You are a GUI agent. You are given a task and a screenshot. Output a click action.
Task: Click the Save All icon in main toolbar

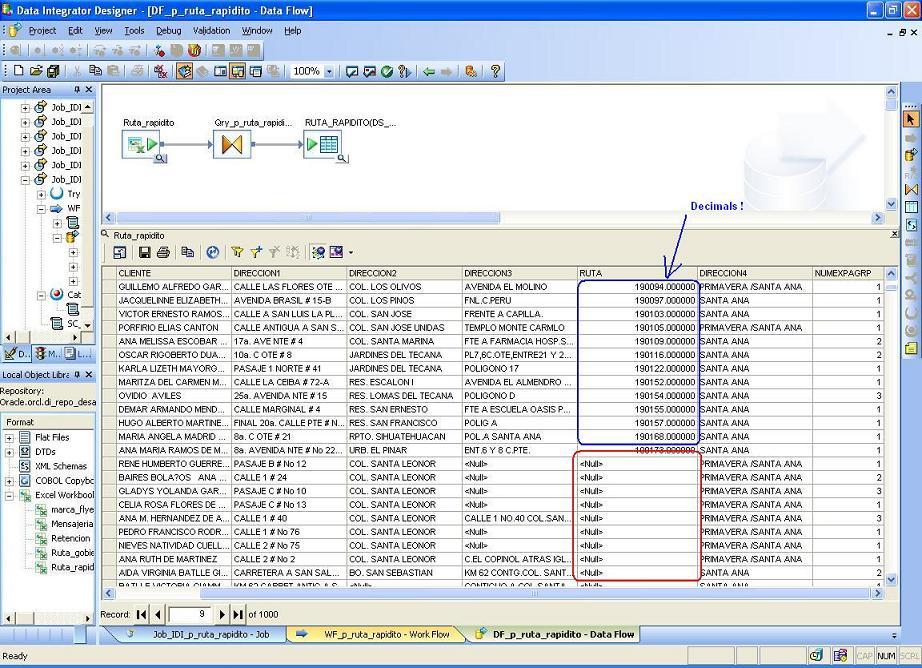(x=53, y=71)
